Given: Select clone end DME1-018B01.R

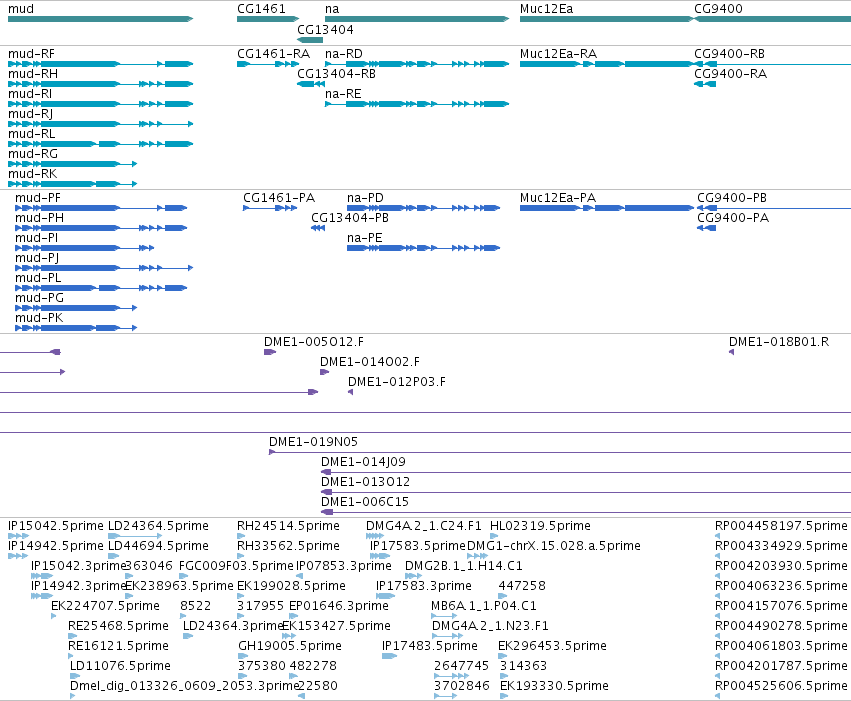Looking at the screenshot, I should click(732, 352).
